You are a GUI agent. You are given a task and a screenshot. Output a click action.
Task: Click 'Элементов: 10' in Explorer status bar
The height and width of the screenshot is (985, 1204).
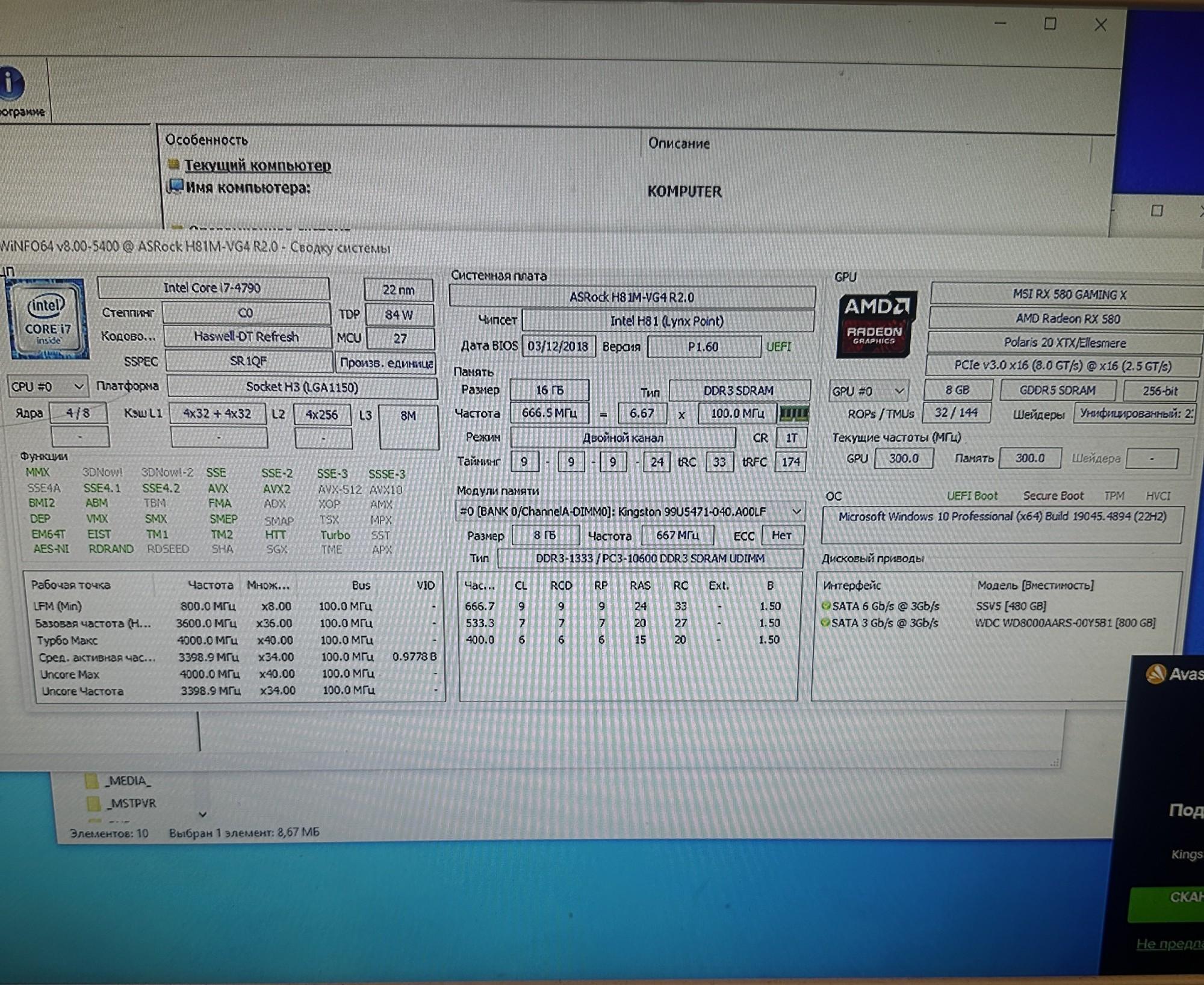[x=109, y=833]
